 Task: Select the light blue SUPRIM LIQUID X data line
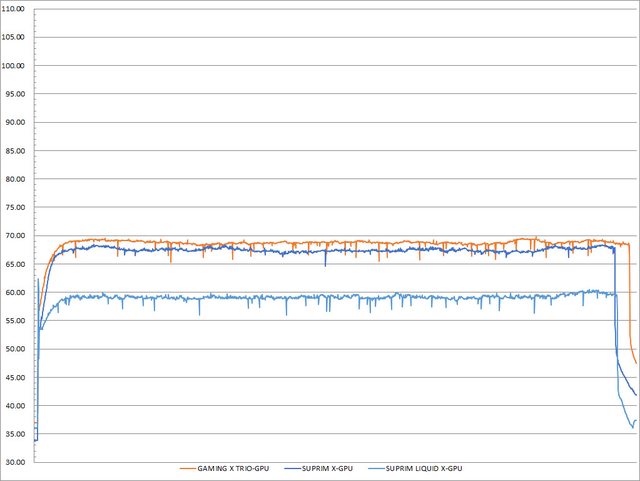click(300, 297)
